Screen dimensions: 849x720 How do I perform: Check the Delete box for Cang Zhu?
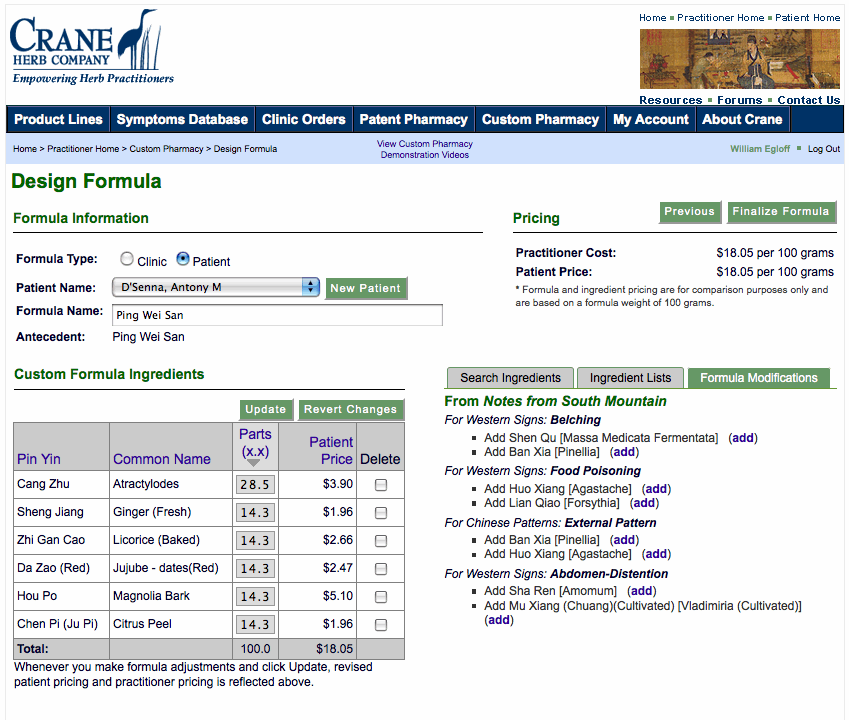[x=381, y=485]
